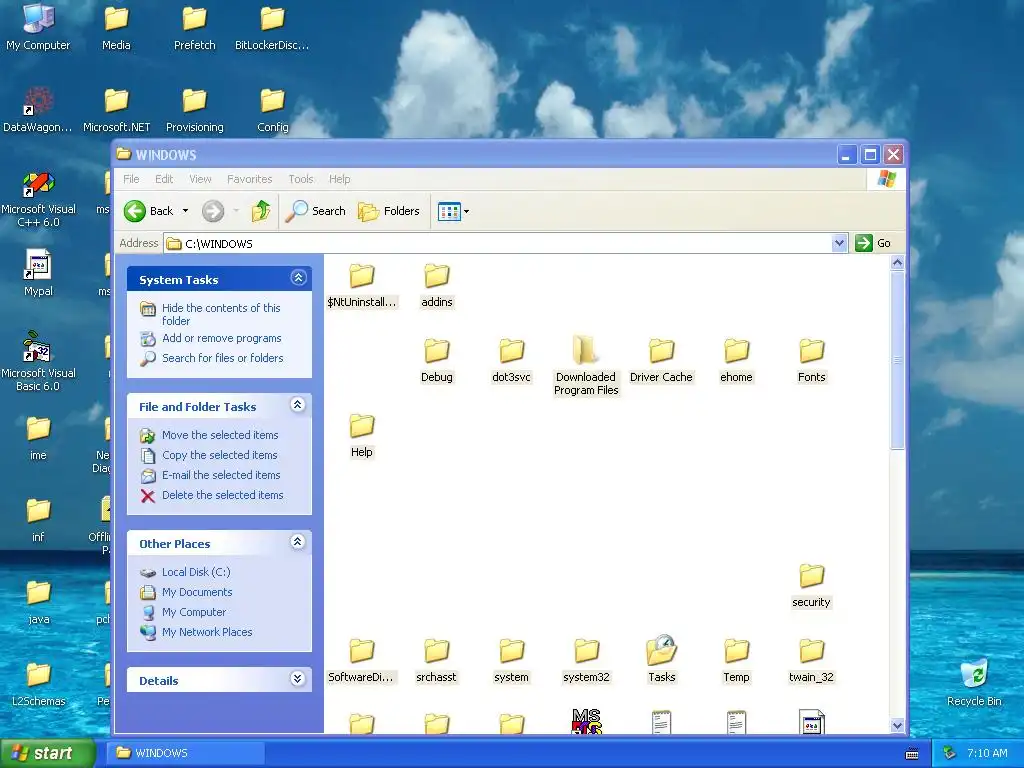
Task: Expand the Details panel
Action: 298,679
